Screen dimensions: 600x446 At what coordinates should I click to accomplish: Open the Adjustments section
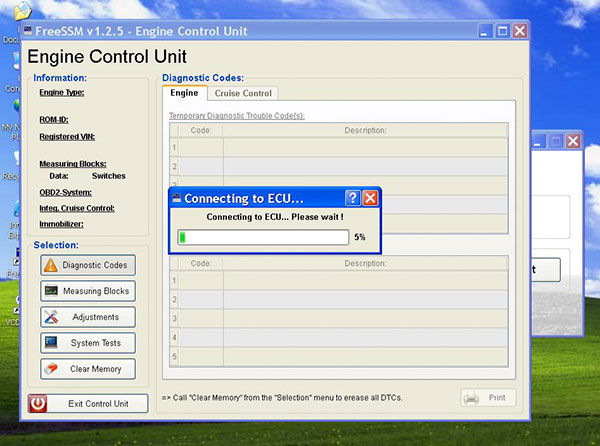pos(88,317)
